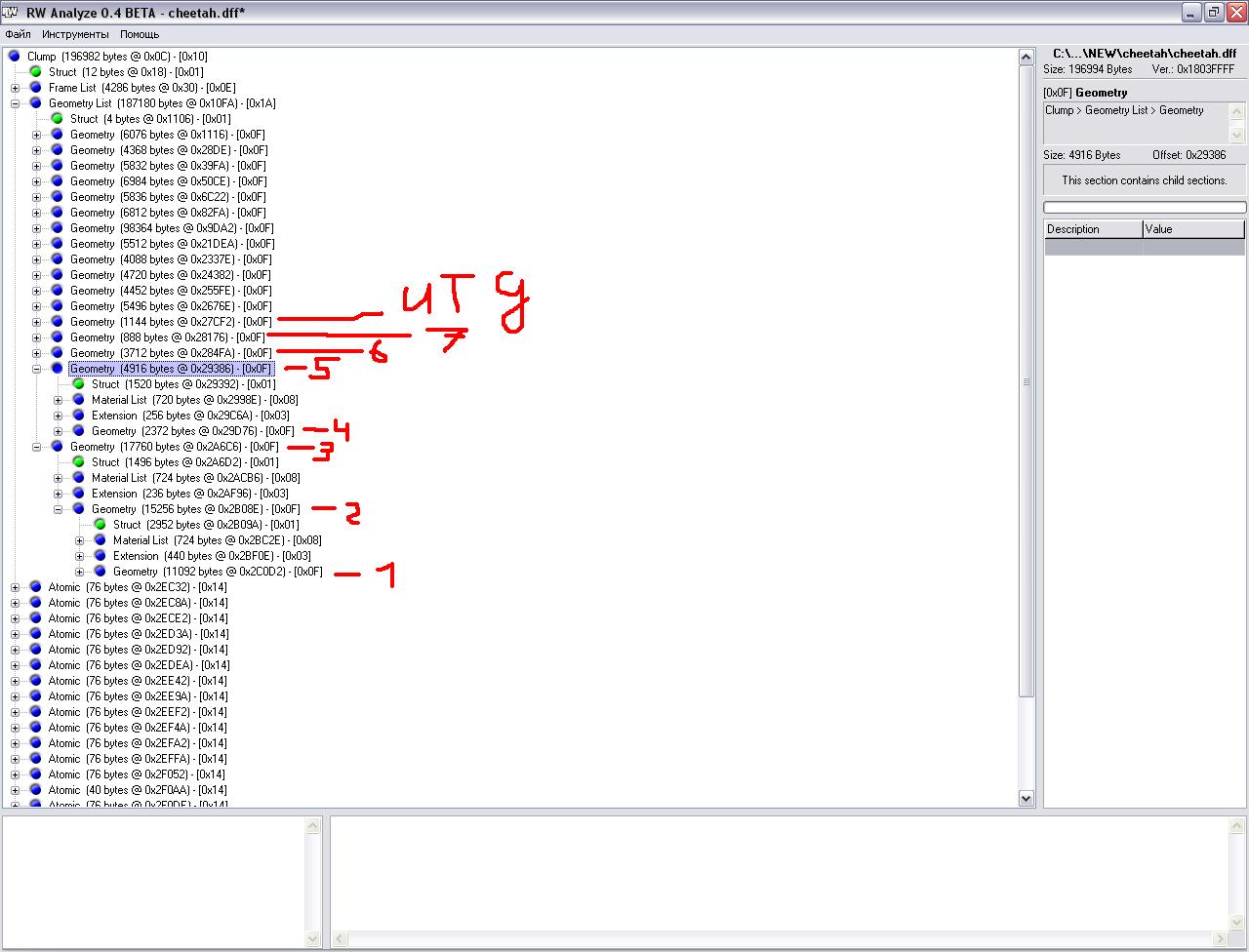Click the blue icon of Extension (256 bytes)
Screen dimensions: 1249x952
[x=78, y=416]
